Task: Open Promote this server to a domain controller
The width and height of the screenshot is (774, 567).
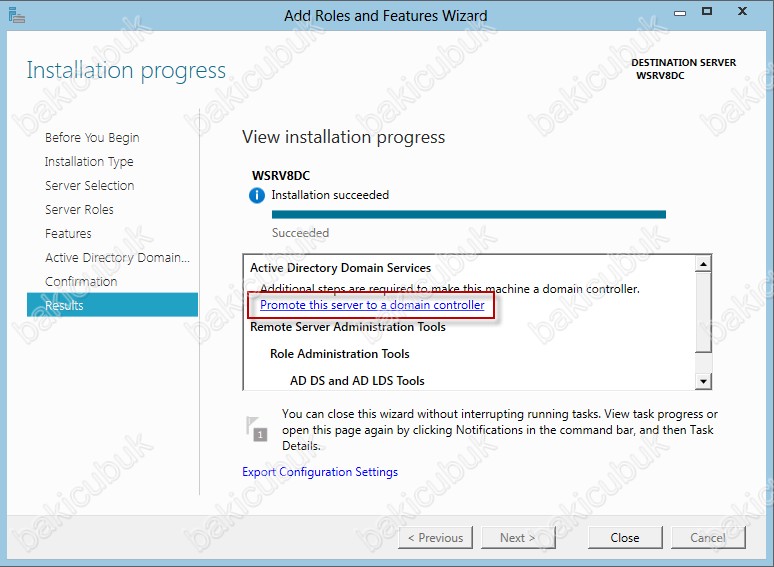Action: click(372, 305)
